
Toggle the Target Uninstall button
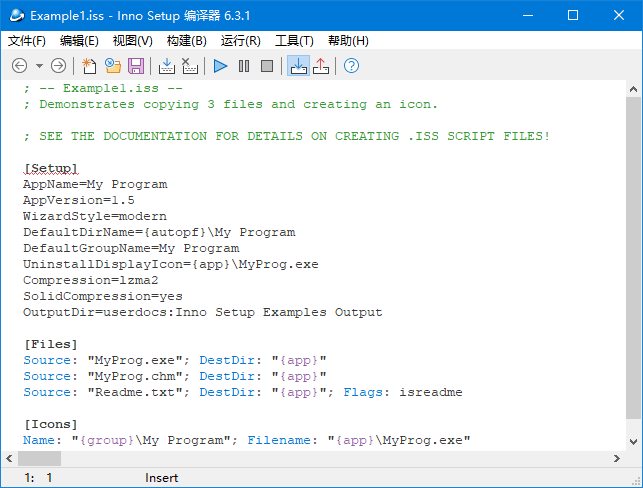pyautogui.click(x=321, y=66)
